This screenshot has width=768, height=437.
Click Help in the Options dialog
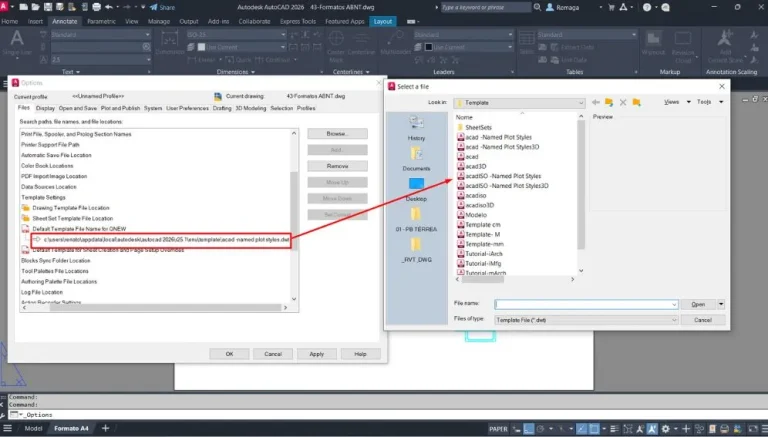[360, 354]
